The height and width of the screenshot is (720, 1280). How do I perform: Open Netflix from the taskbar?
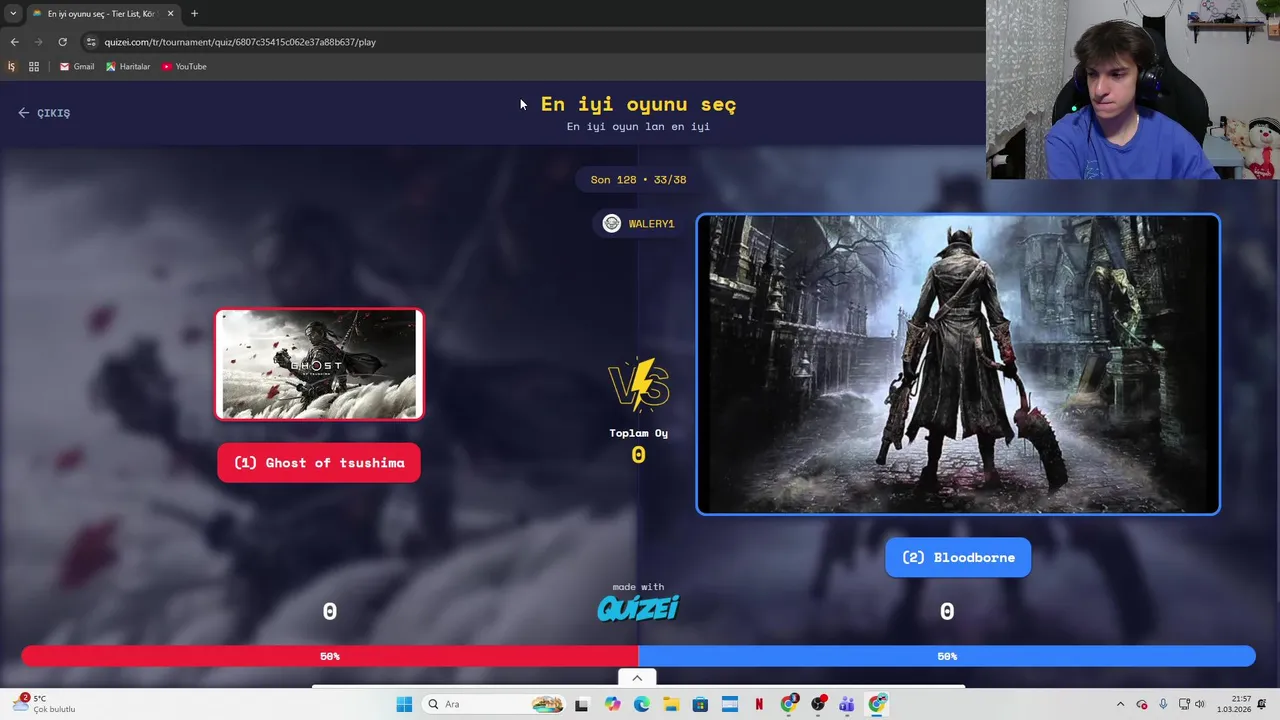coord(759,704)
